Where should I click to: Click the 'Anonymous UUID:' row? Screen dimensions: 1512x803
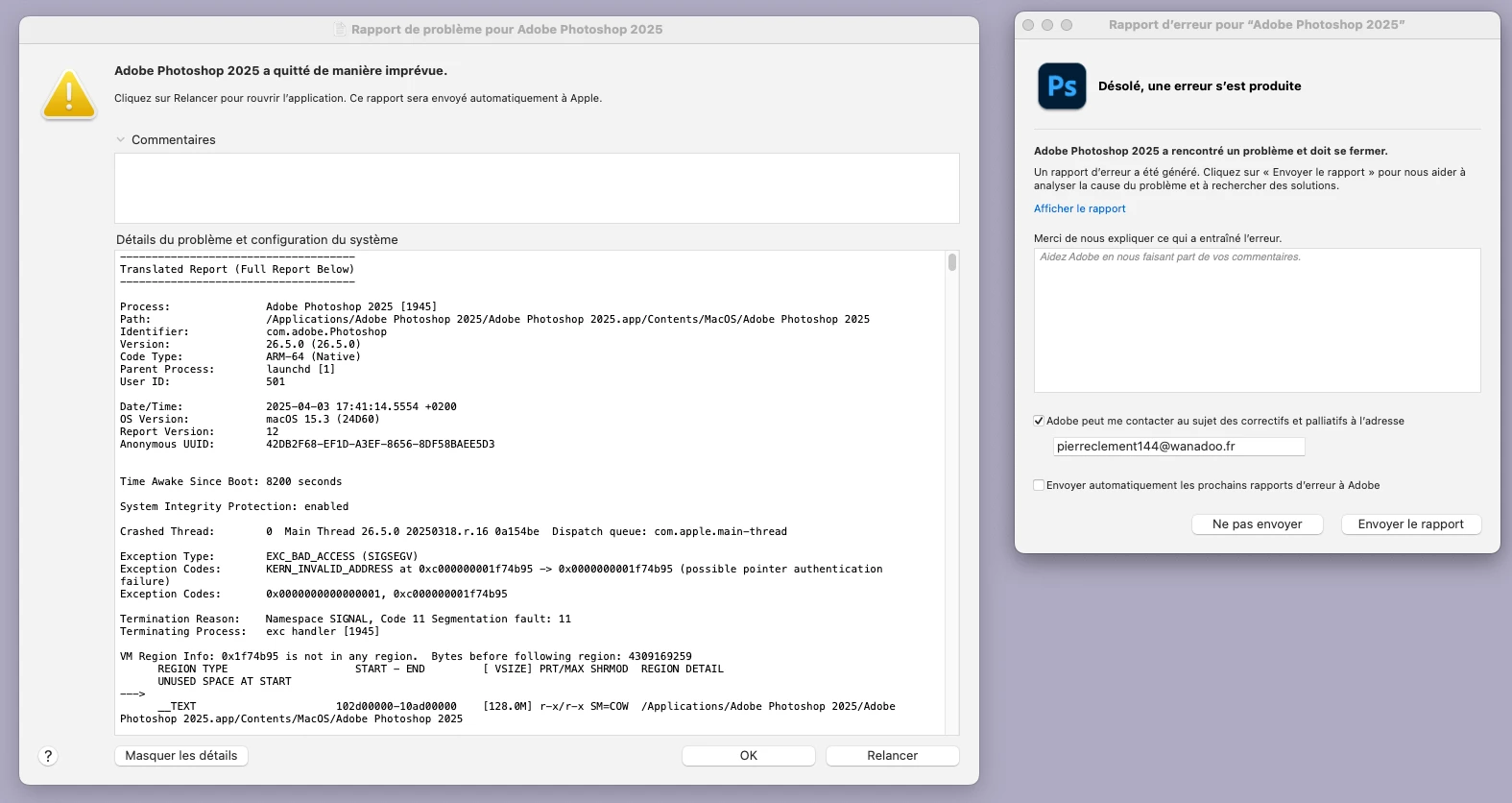tap(307, 445)
